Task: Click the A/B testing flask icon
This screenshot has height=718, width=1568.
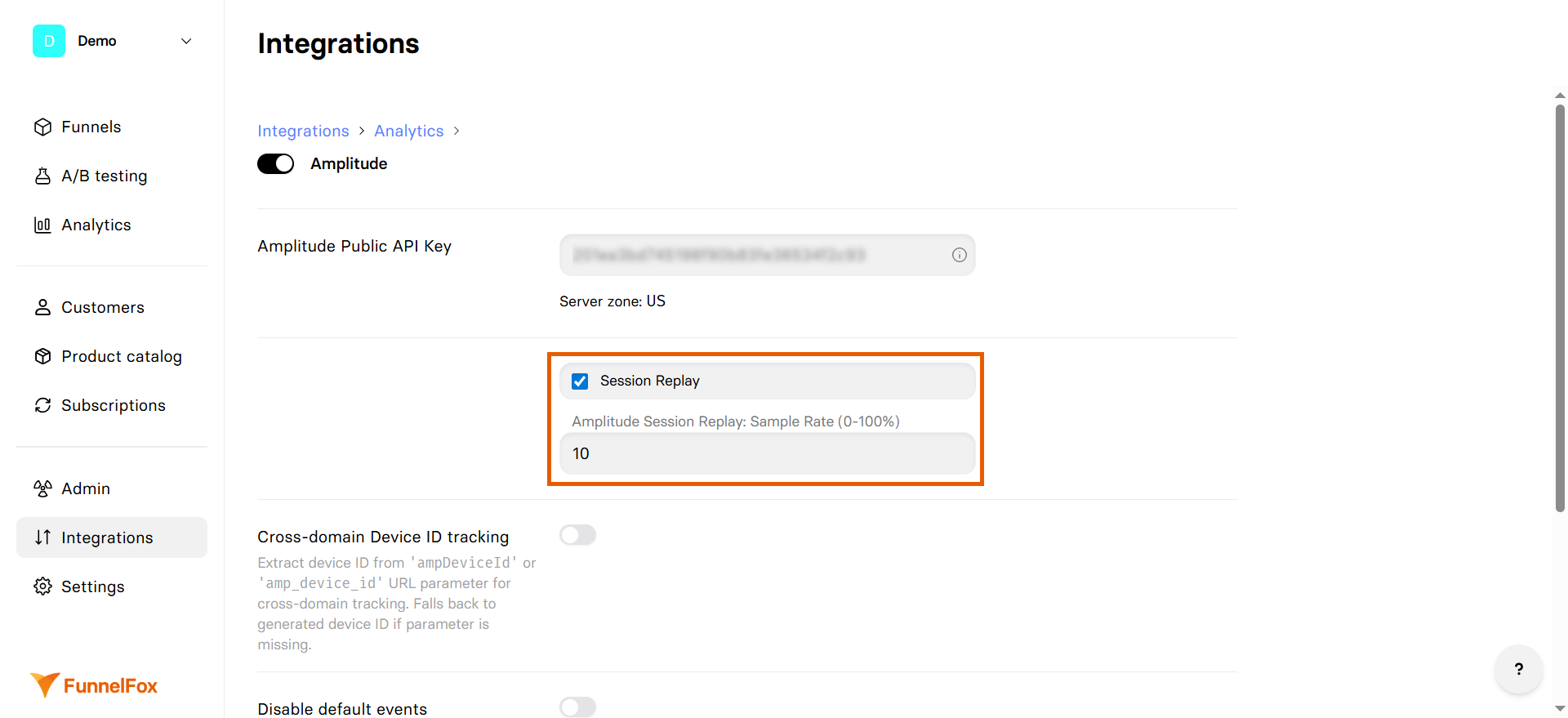Action: (43, 176)
